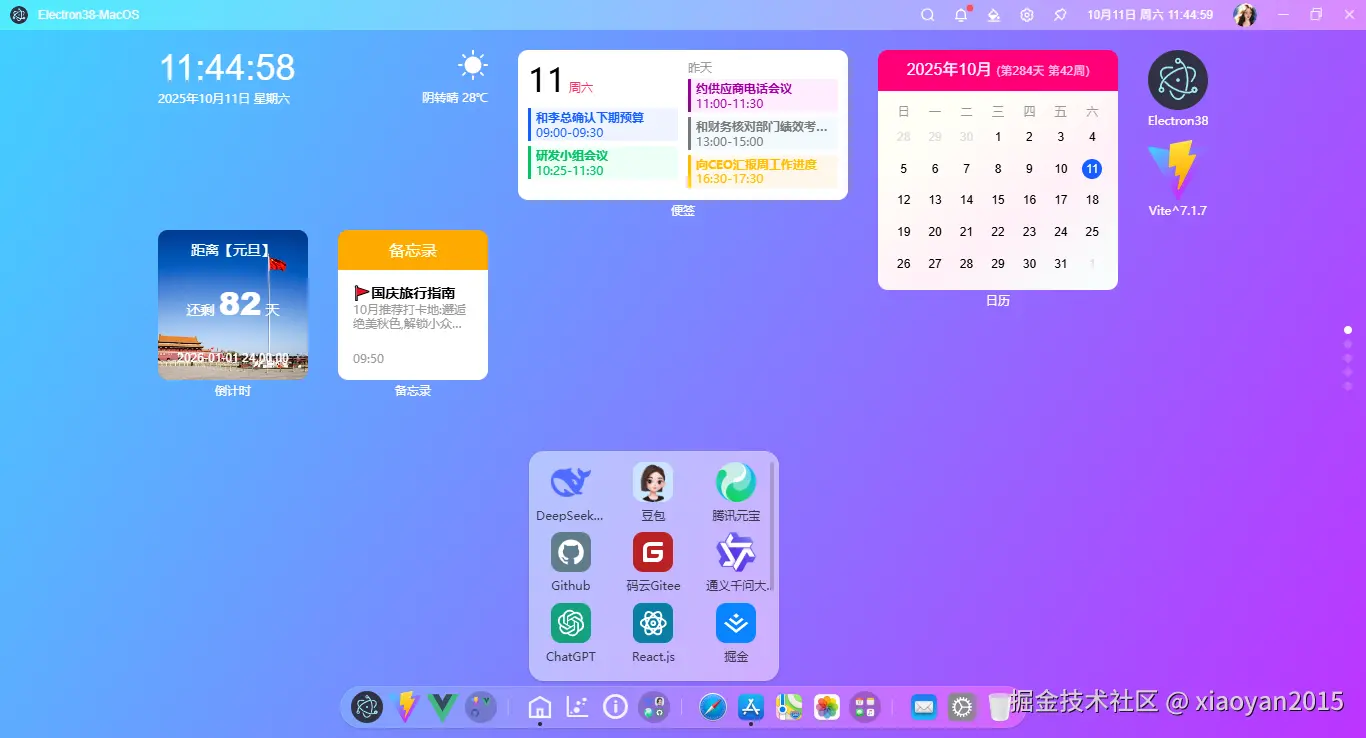1366x738 pixels.
Task: Open the 元旦 countdown widget
Action: coord(233,305)
